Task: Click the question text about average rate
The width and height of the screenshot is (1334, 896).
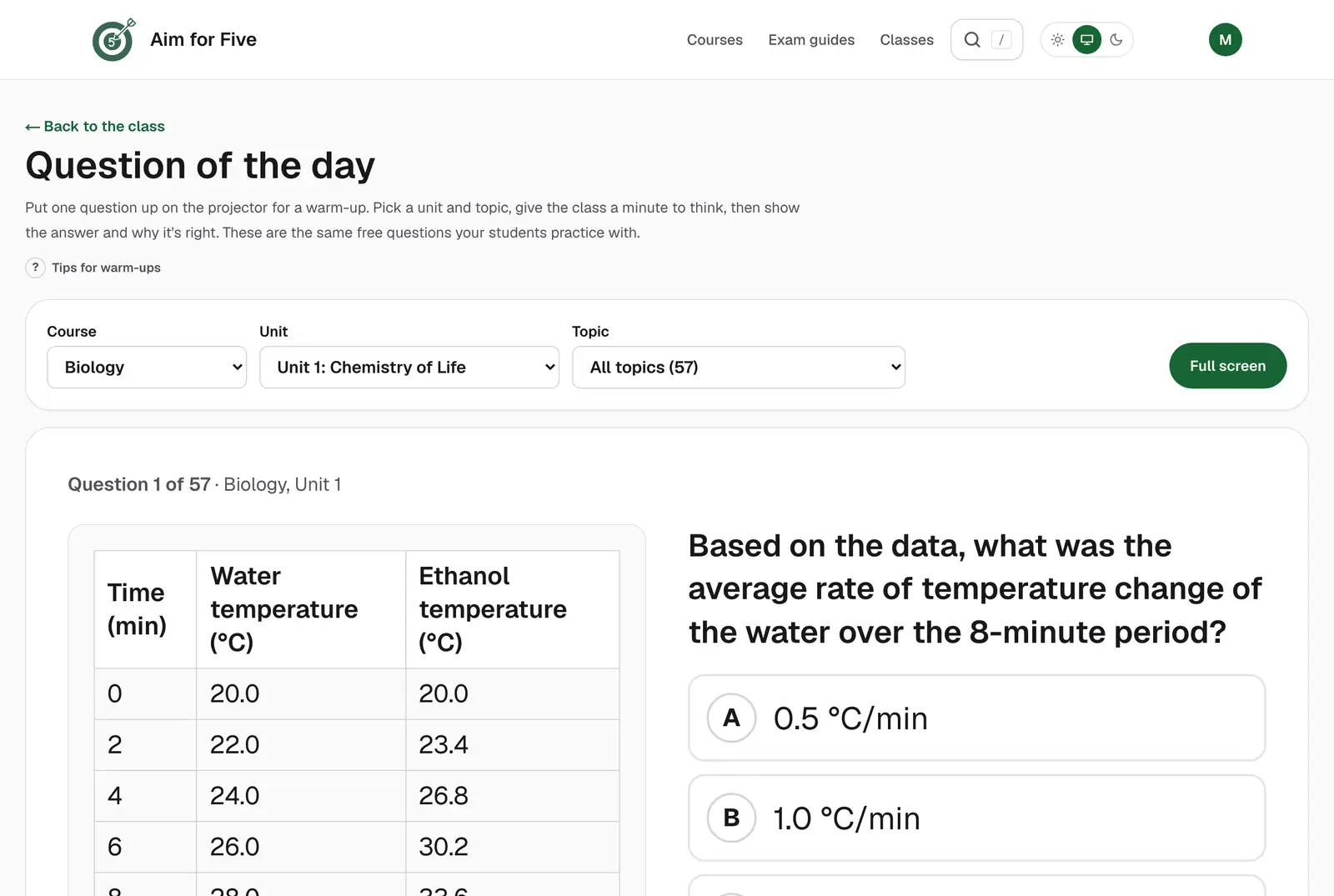Action: [x=975, y=588]
